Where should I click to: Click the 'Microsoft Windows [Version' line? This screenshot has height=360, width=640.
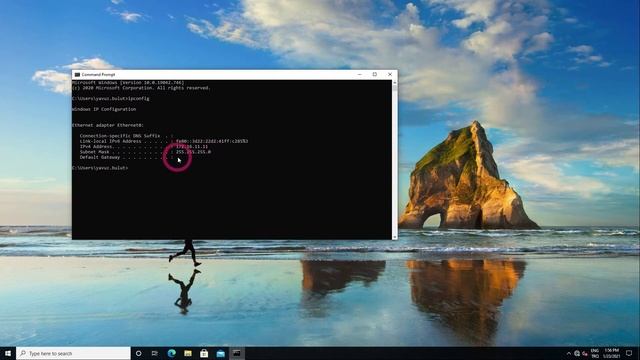click(x=128, y=83)
